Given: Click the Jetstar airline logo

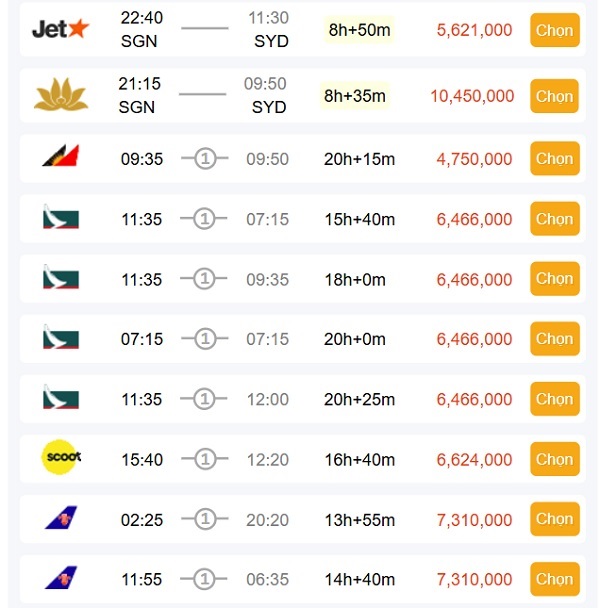Looking at the screenshot, I should (x=60, y=29).
